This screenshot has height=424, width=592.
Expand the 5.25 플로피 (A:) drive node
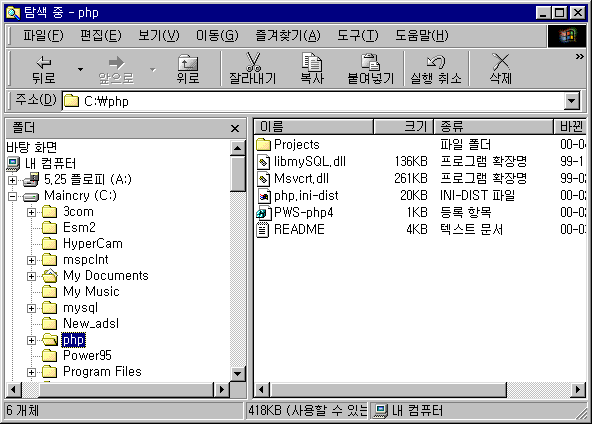12,180
